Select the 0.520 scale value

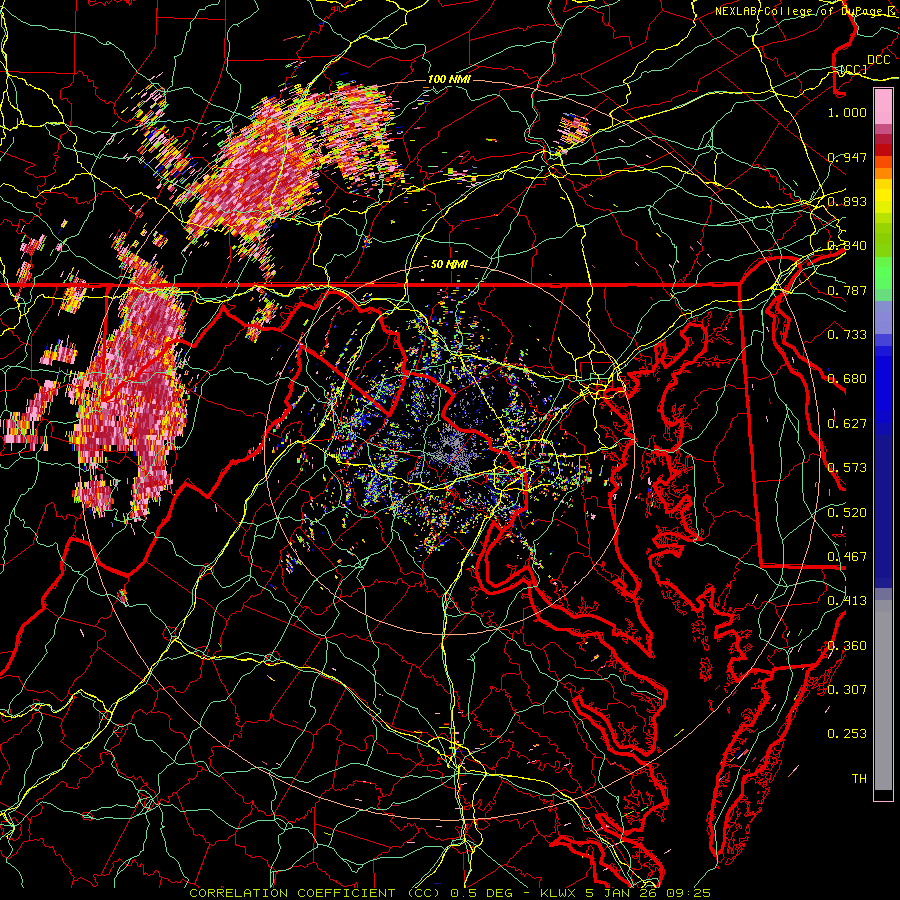pyautogui.click(x=847, y=513)
